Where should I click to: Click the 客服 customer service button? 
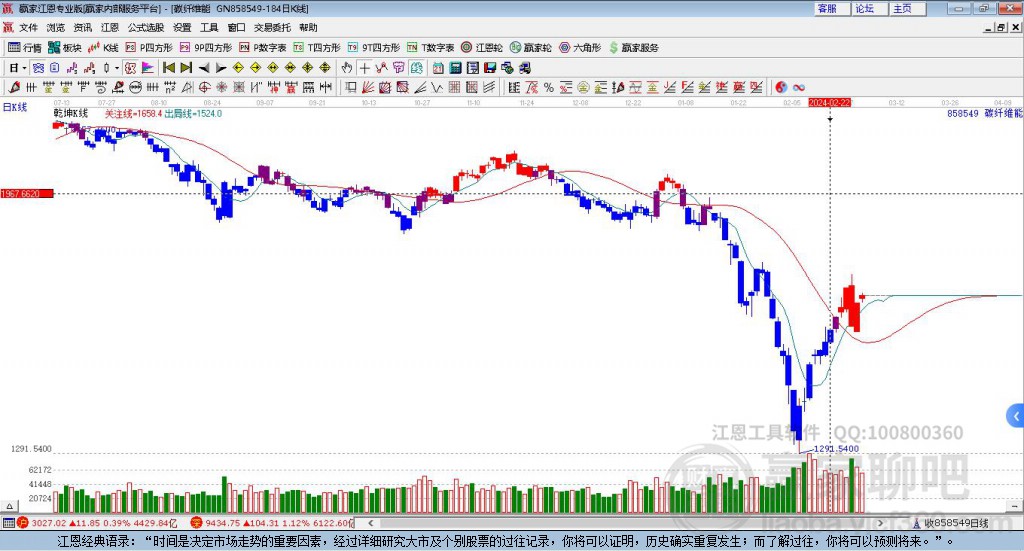831,8
